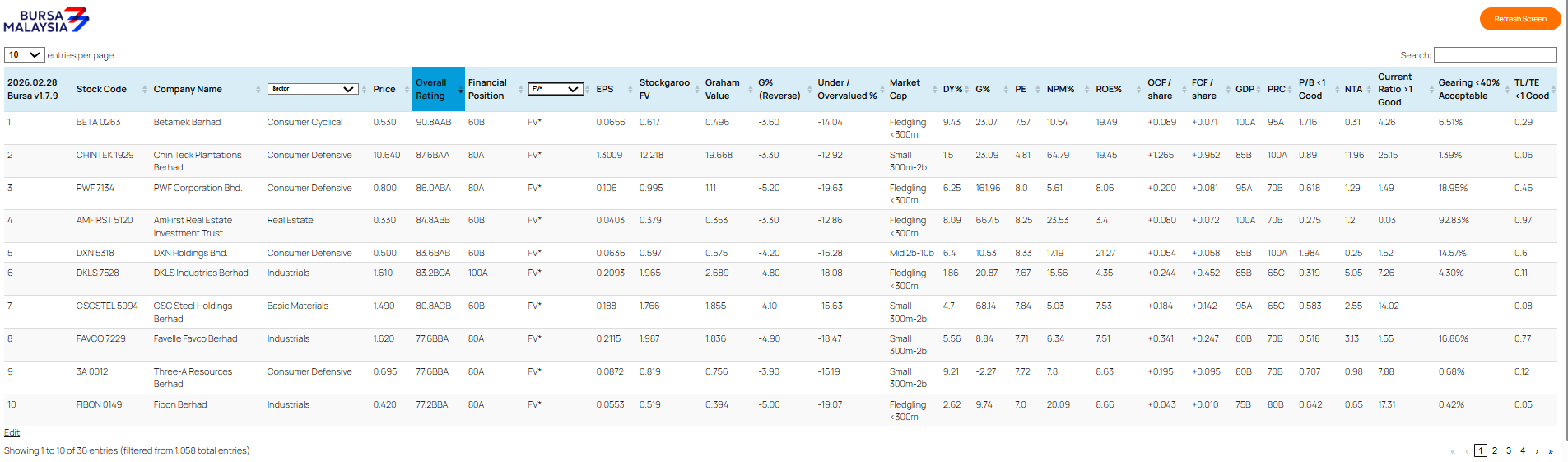Sort by Price column header
1568x462 pixels.
(384, 89)
